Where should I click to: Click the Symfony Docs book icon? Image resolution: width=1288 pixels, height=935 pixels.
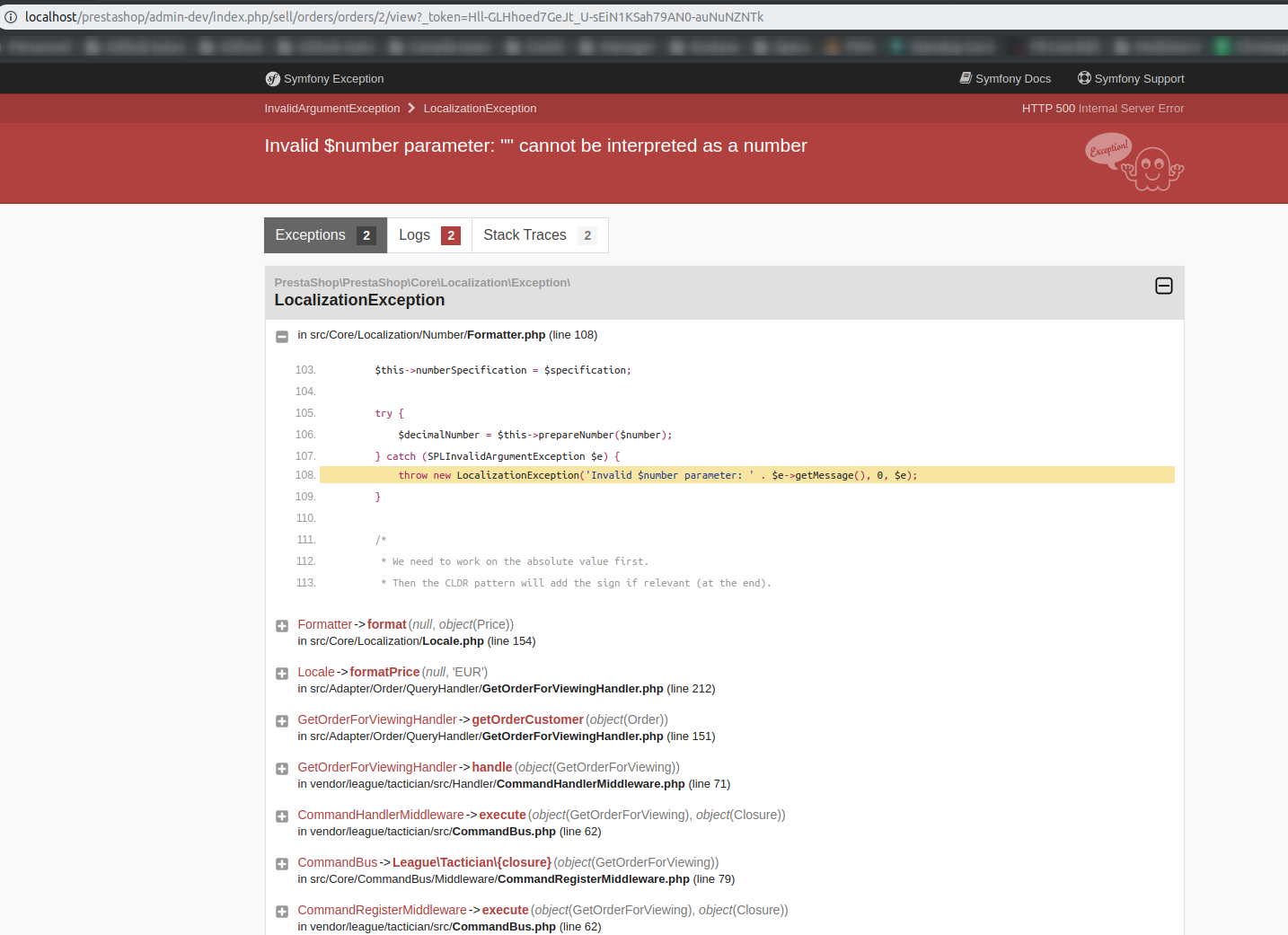coord(966,78)
